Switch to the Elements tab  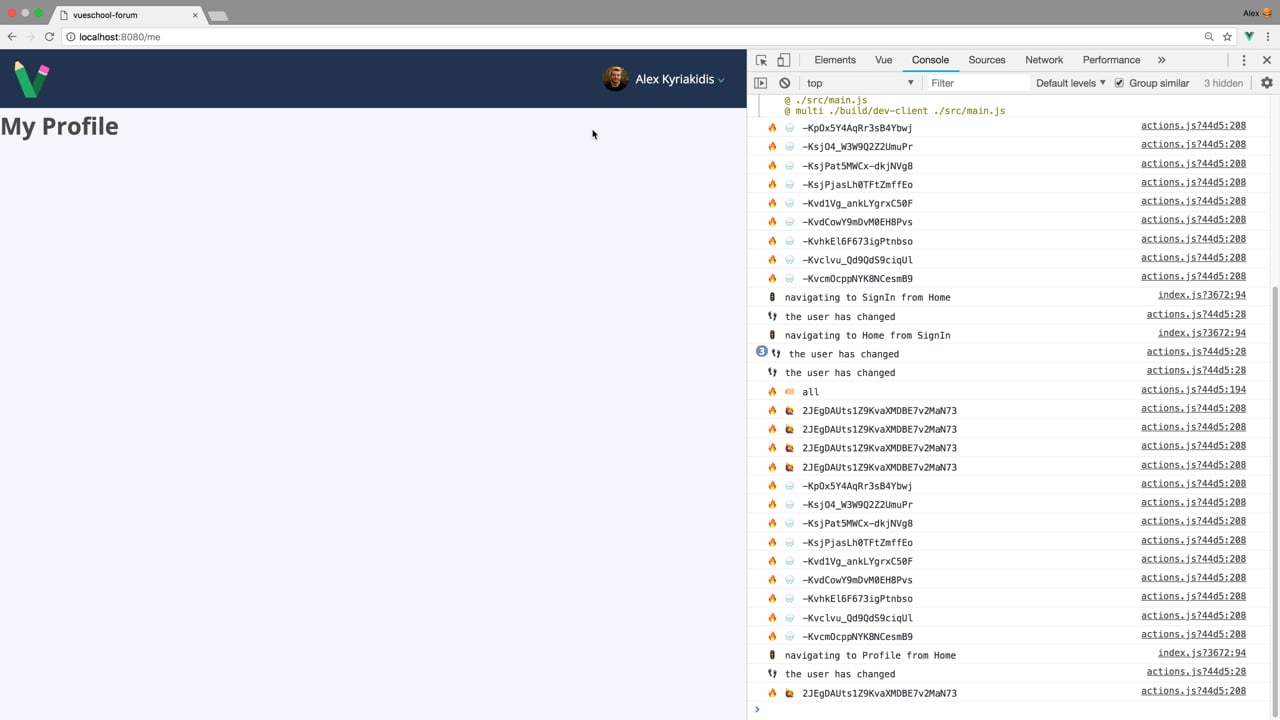point(835,60)
